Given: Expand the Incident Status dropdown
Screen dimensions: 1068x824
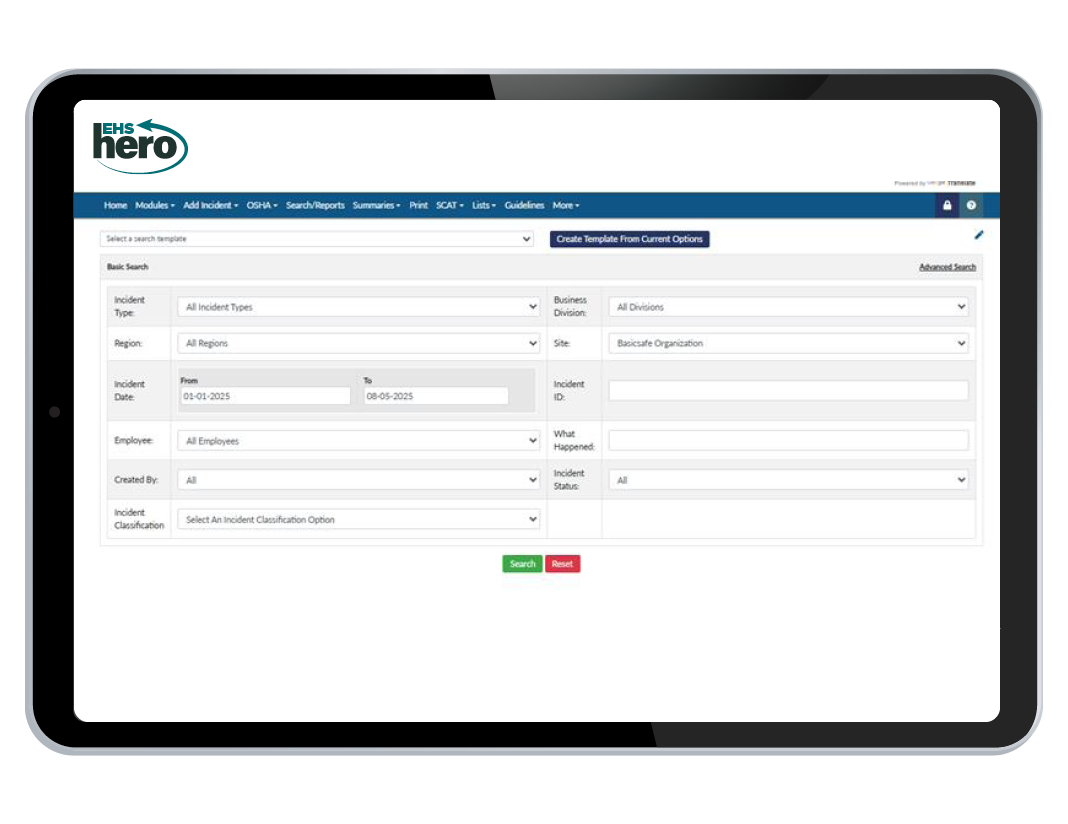Looking at the screenshot, I should [x=789, y=480].
